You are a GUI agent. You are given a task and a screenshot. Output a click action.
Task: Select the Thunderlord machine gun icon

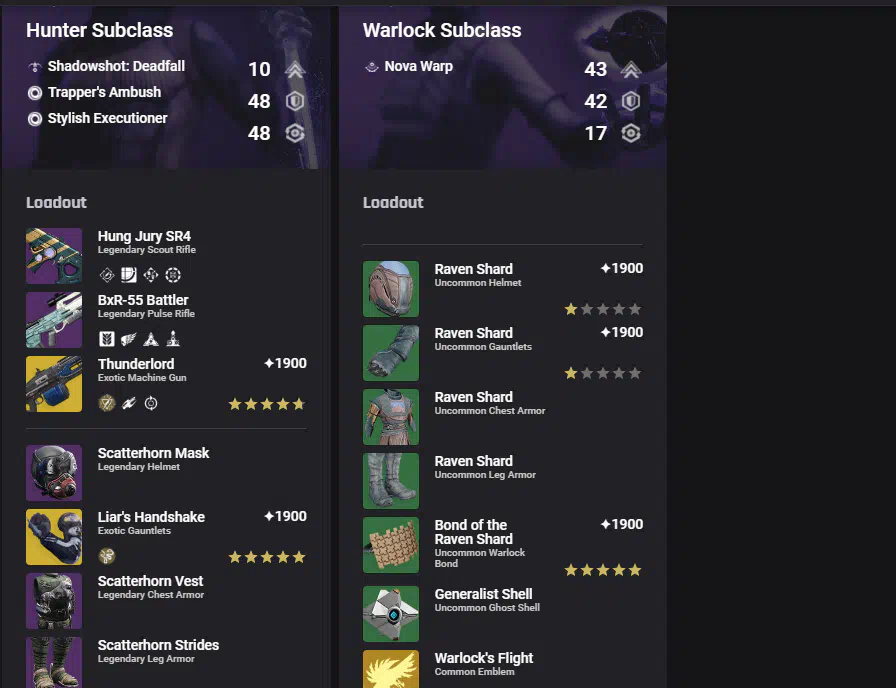point(54,384)
